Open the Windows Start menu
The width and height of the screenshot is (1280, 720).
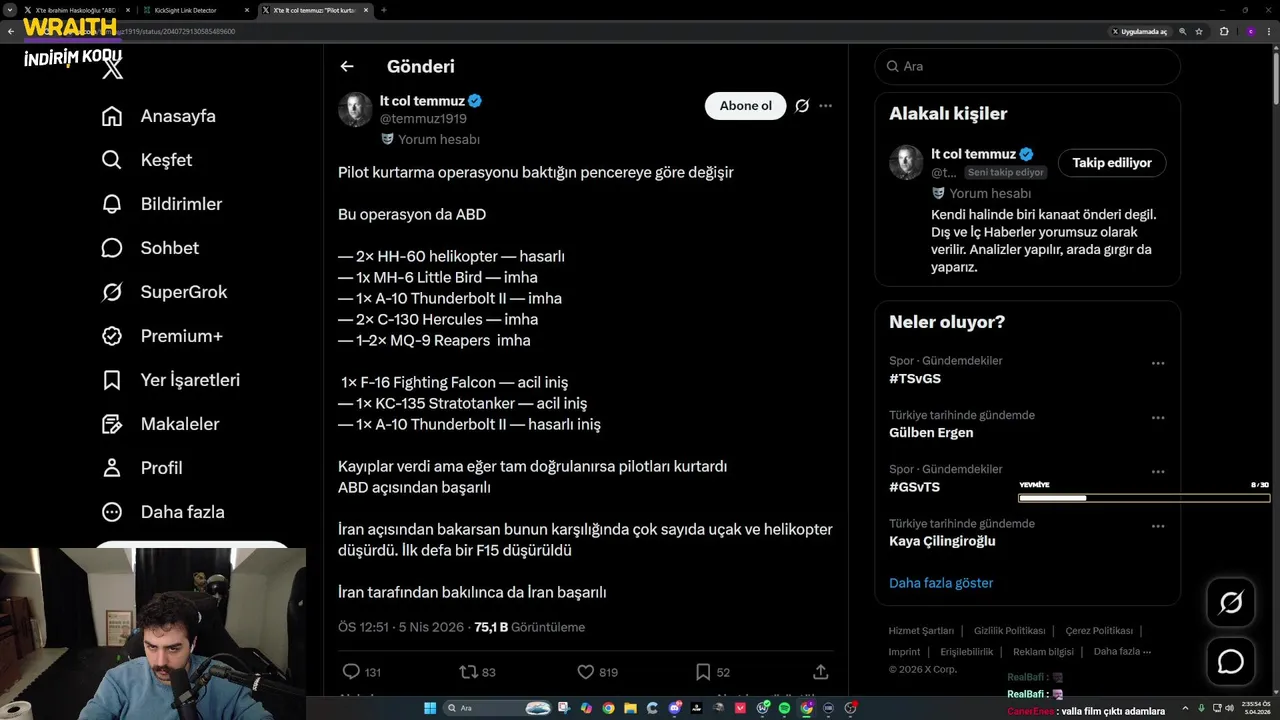click(430, 708)
